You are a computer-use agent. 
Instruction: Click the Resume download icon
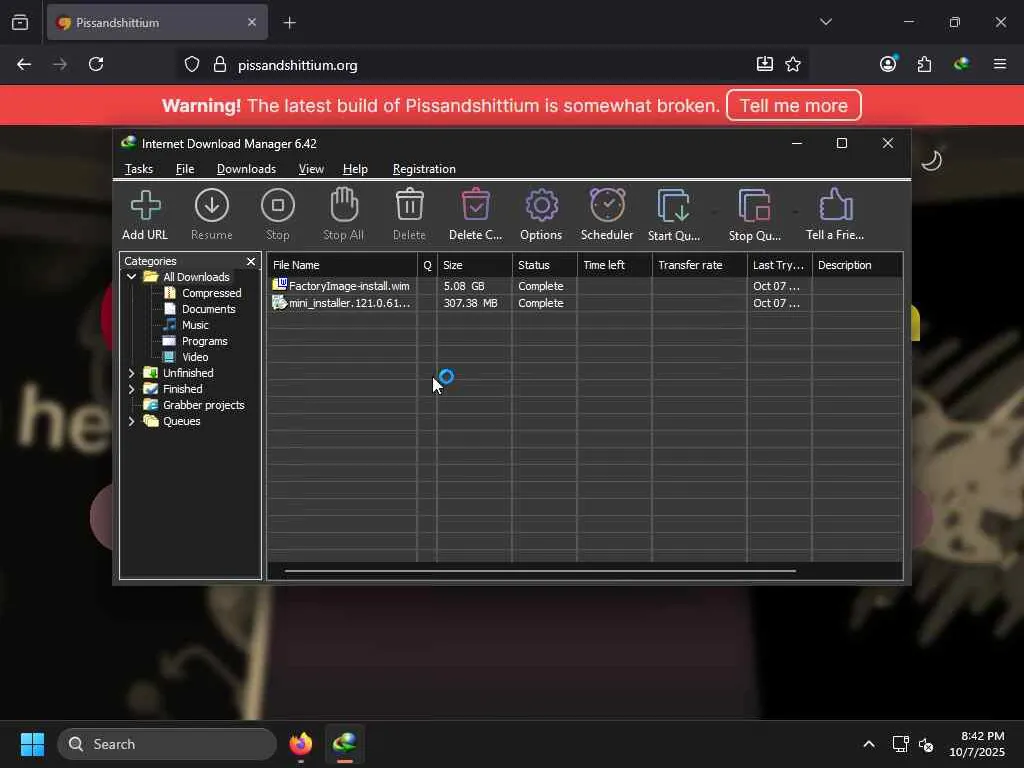212,214
